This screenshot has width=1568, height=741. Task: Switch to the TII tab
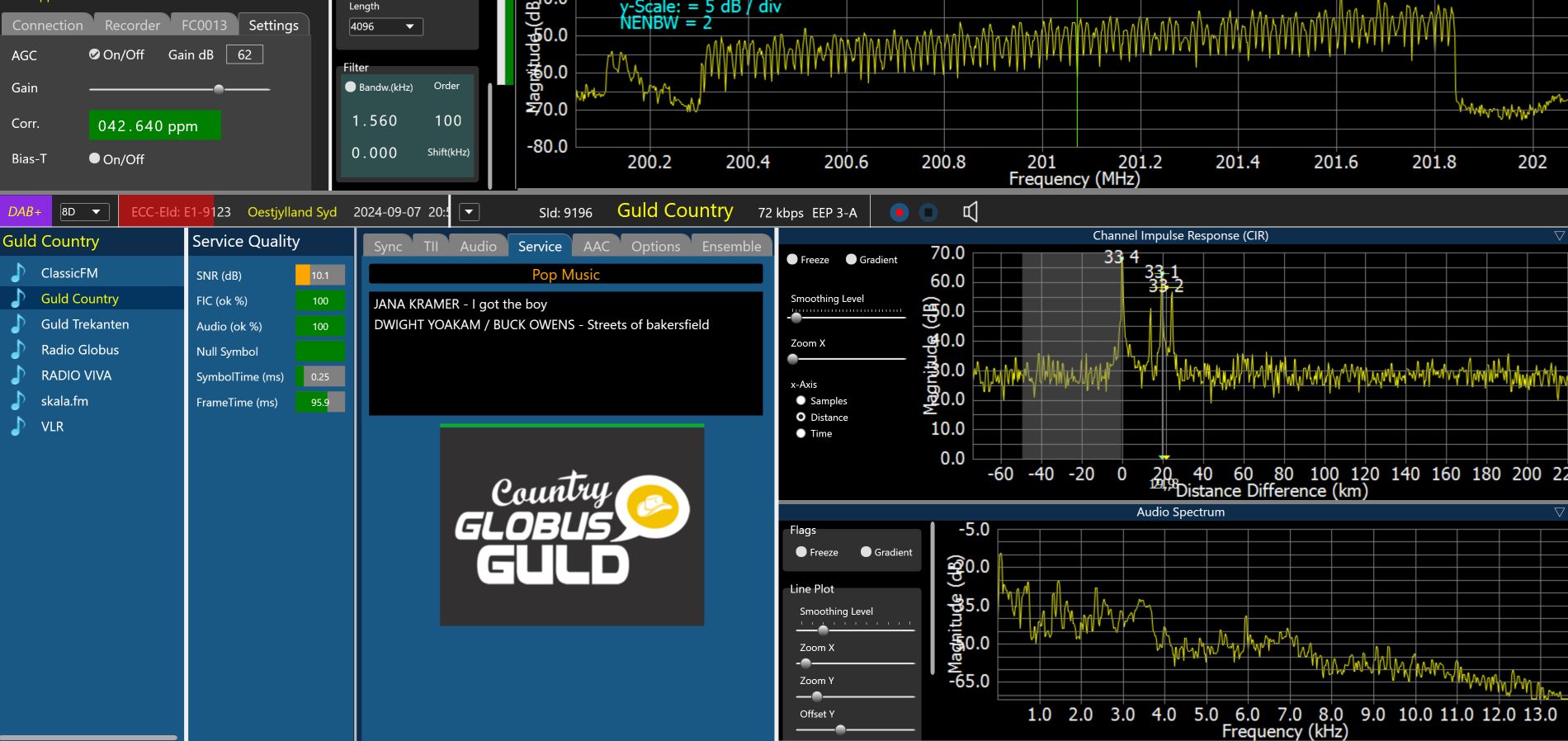(x=431, y=246)
